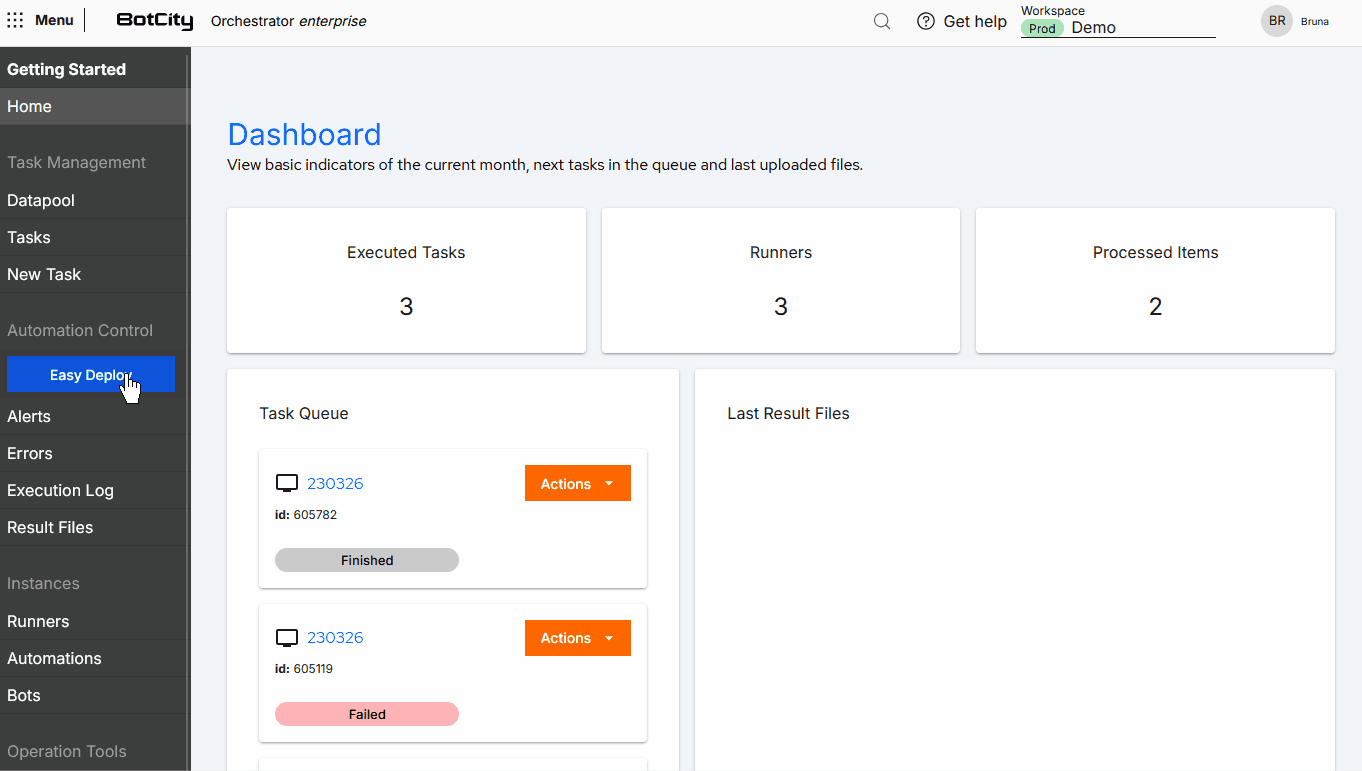Image resolution: width=1362 pixels, height=771 pixels.
Task: Click the search magnifier icon in top bar
Action: point(881,20)
